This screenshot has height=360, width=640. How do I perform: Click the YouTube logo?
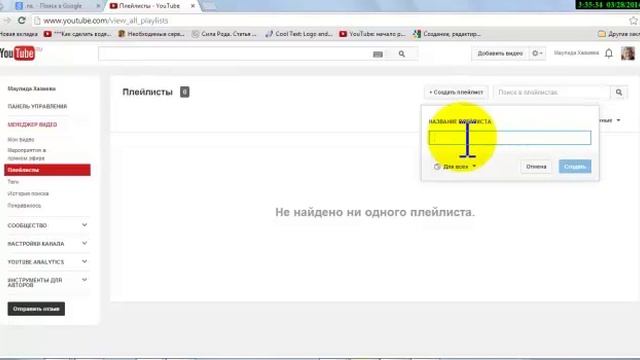(17, 53)
